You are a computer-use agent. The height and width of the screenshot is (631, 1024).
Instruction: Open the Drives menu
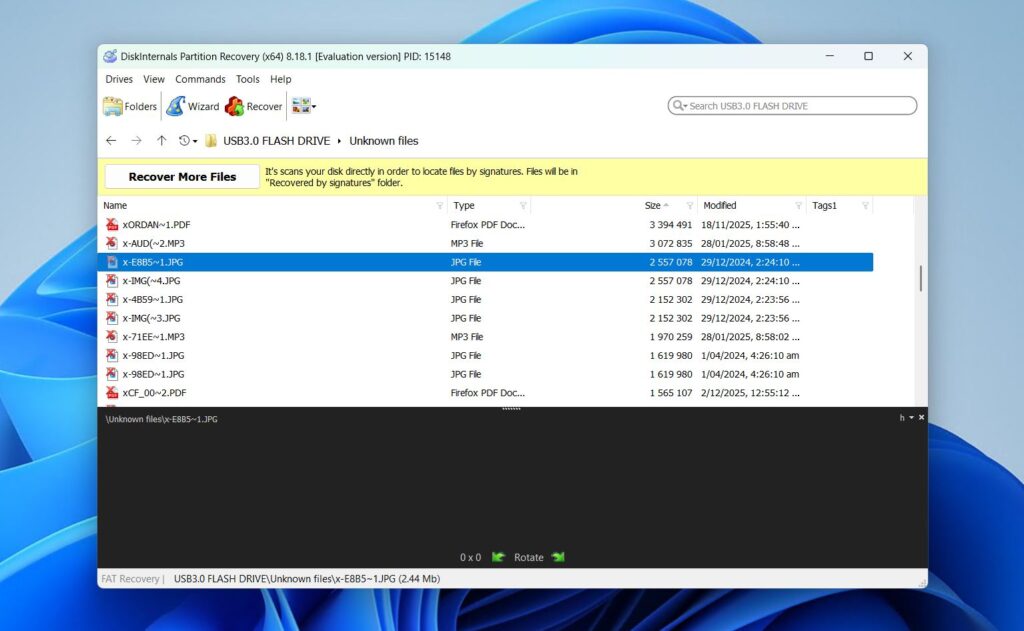coord(119,79)
